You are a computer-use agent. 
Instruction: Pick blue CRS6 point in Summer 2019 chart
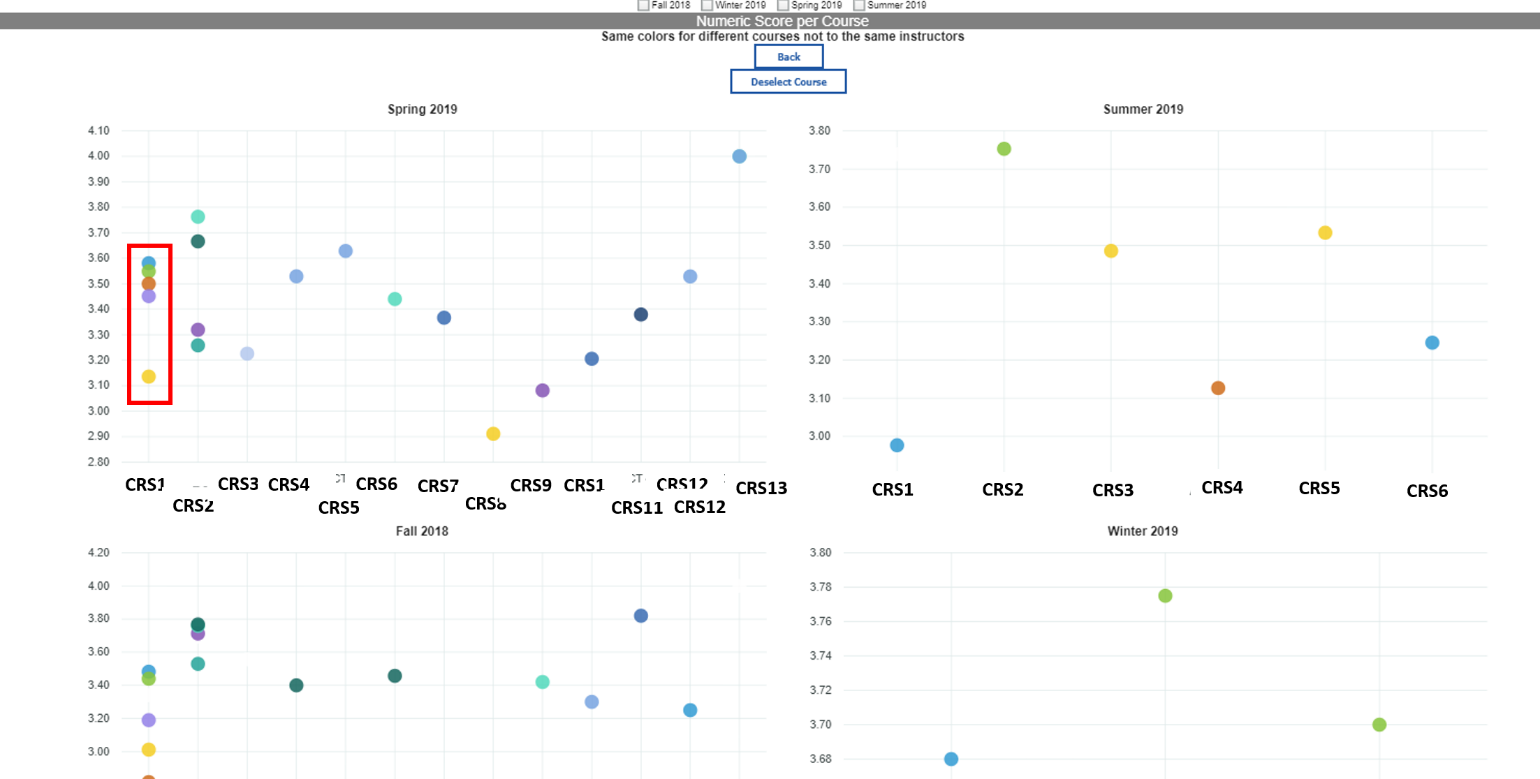1432,343
